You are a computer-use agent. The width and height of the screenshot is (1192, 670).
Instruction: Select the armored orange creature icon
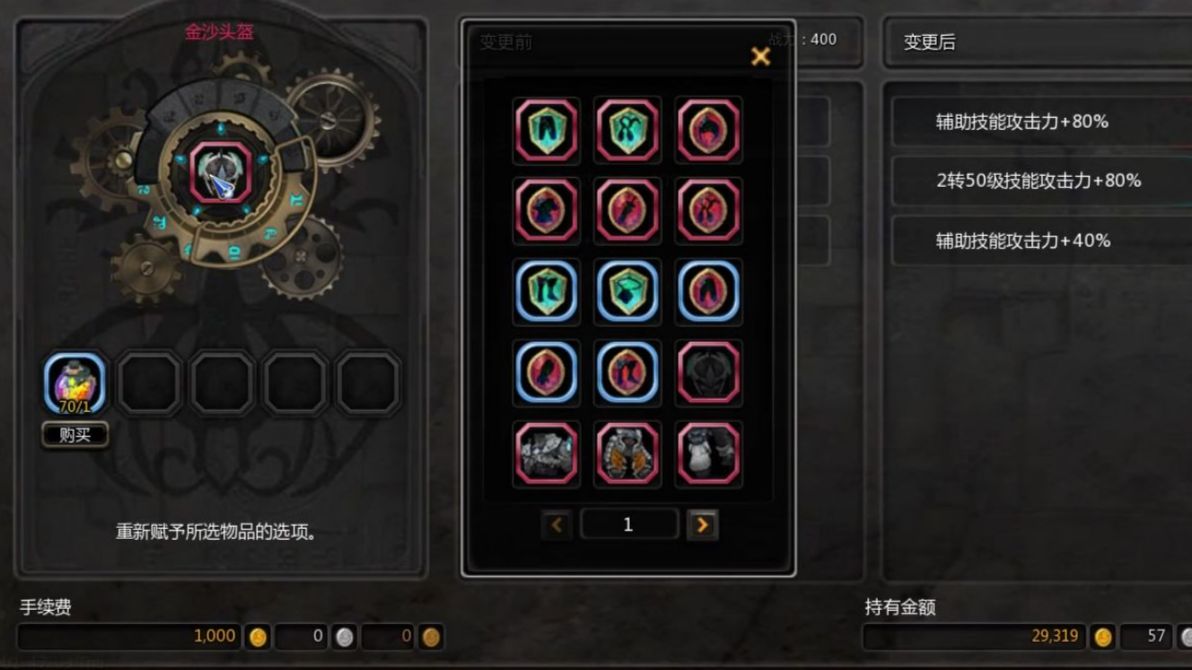coord(627,454)
